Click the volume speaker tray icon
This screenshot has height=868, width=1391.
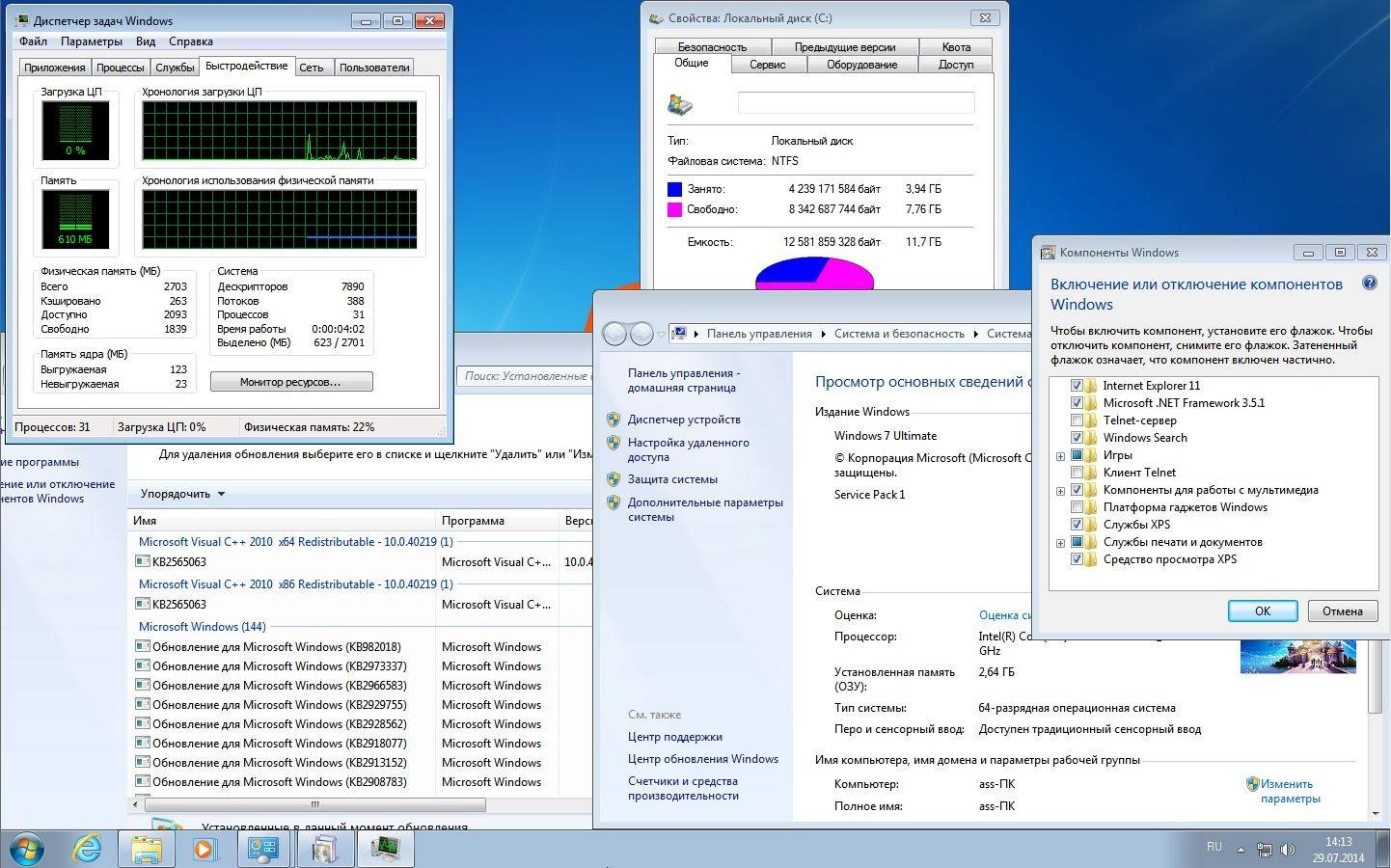tap(1288, 850)
